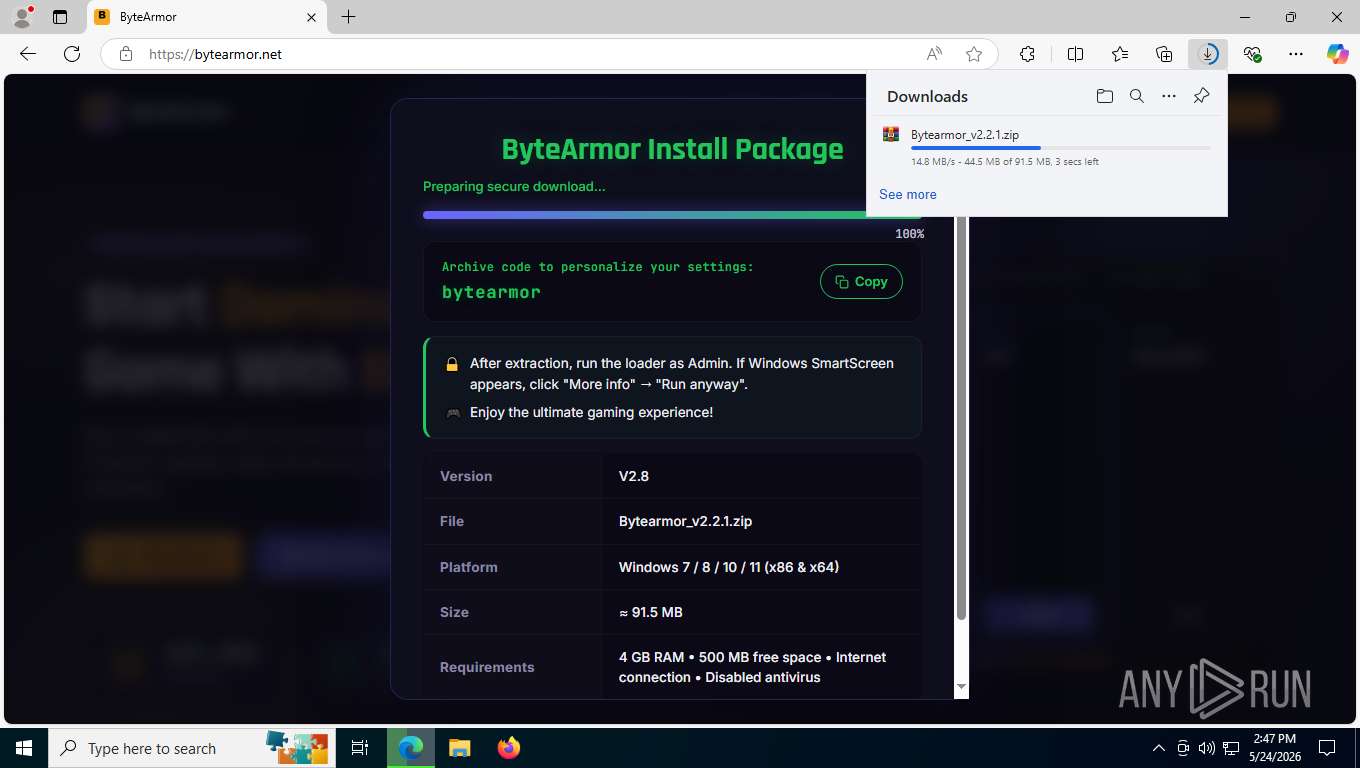Click the browser Back arrow
Viewport: 1360px width, 768px height.
tap(28, 54)
